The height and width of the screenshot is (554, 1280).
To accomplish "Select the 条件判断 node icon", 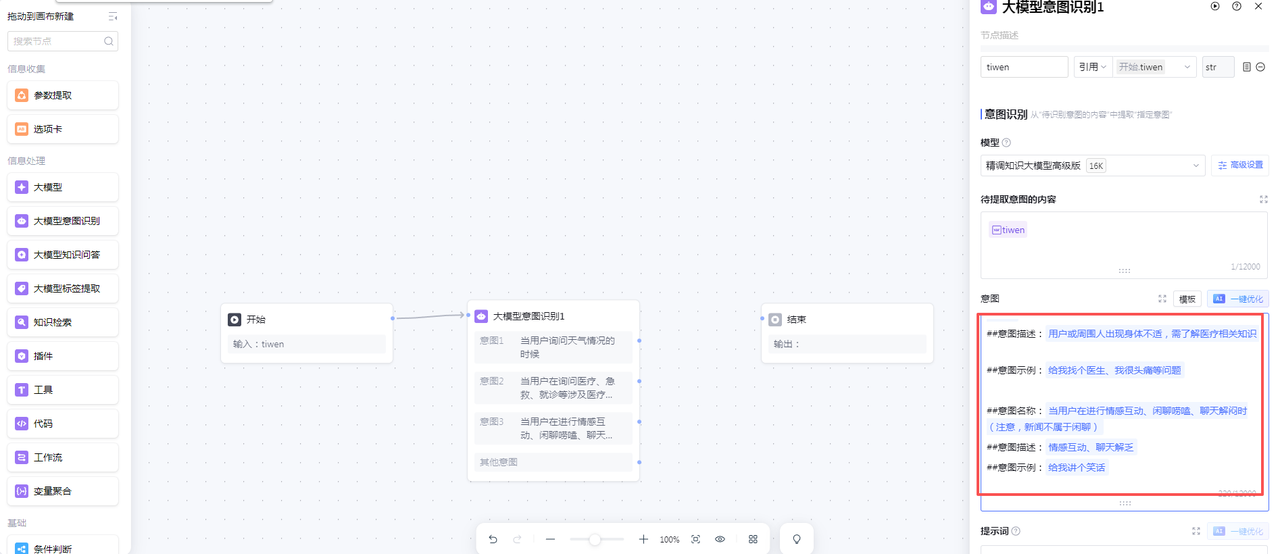I will point(22,548).
